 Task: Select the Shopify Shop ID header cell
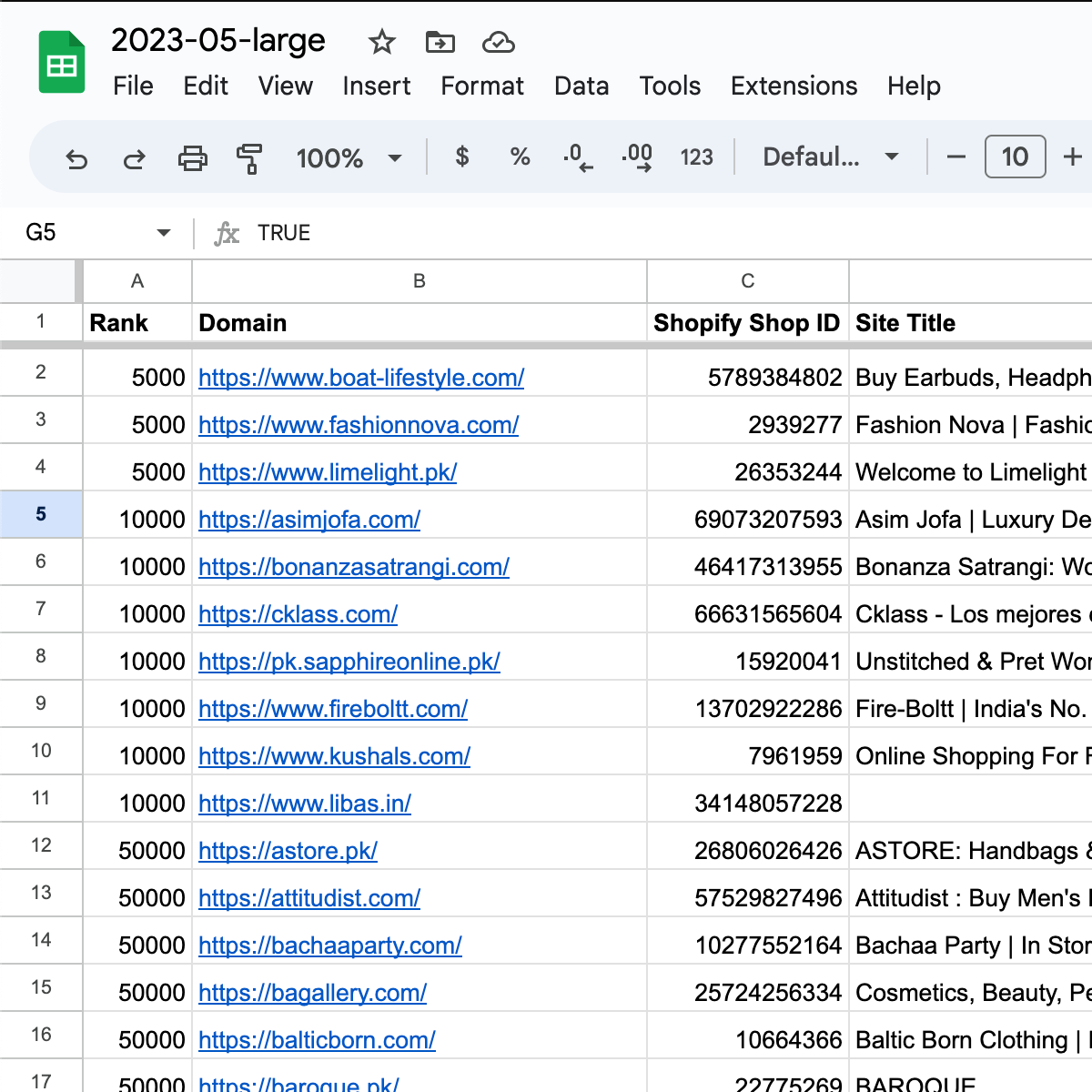coord(748,323)
